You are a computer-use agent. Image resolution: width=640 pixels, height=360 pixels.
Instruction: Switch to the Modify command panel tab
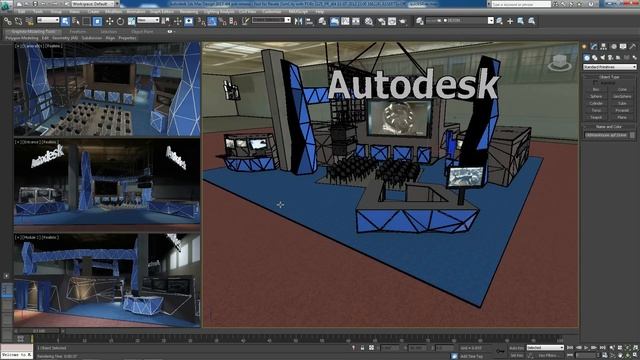tap(594, 47)
